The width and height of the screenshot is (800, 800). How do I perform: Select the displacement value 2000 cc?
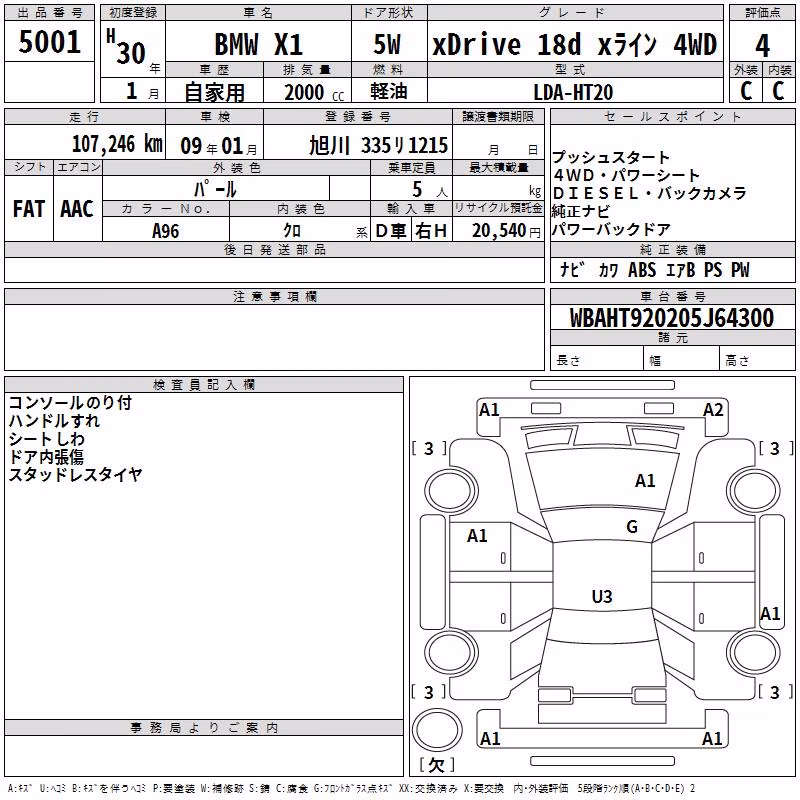coord(314,92)
